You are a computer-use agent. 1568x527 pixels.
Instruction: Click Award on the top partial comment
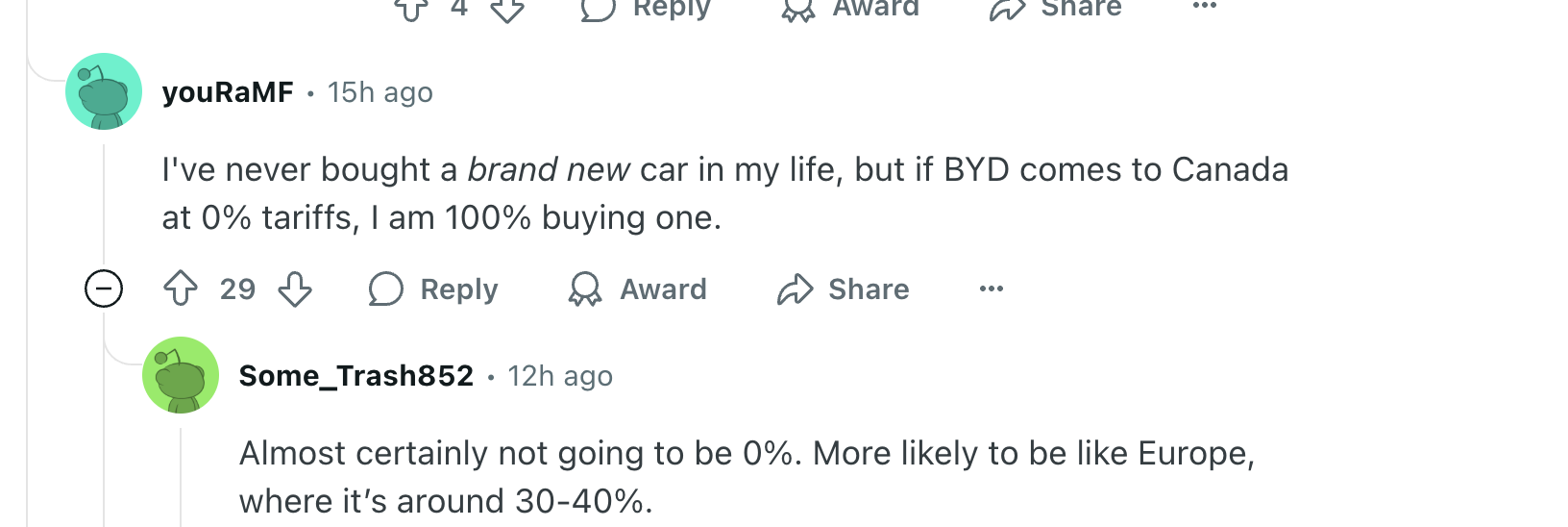pyautogui.click(x=850, y=9)
